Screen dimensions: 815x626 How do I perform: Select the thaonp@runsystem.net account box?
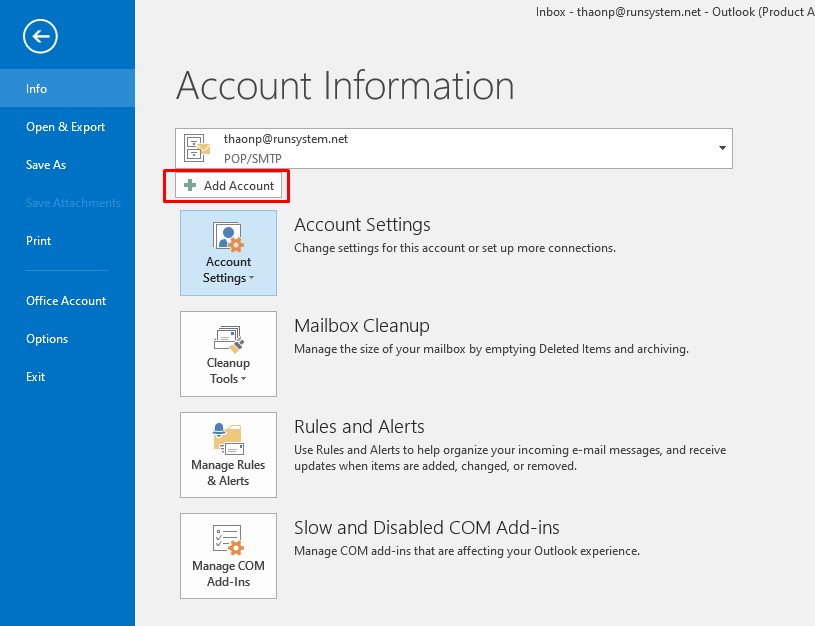(x=454, y=148)
